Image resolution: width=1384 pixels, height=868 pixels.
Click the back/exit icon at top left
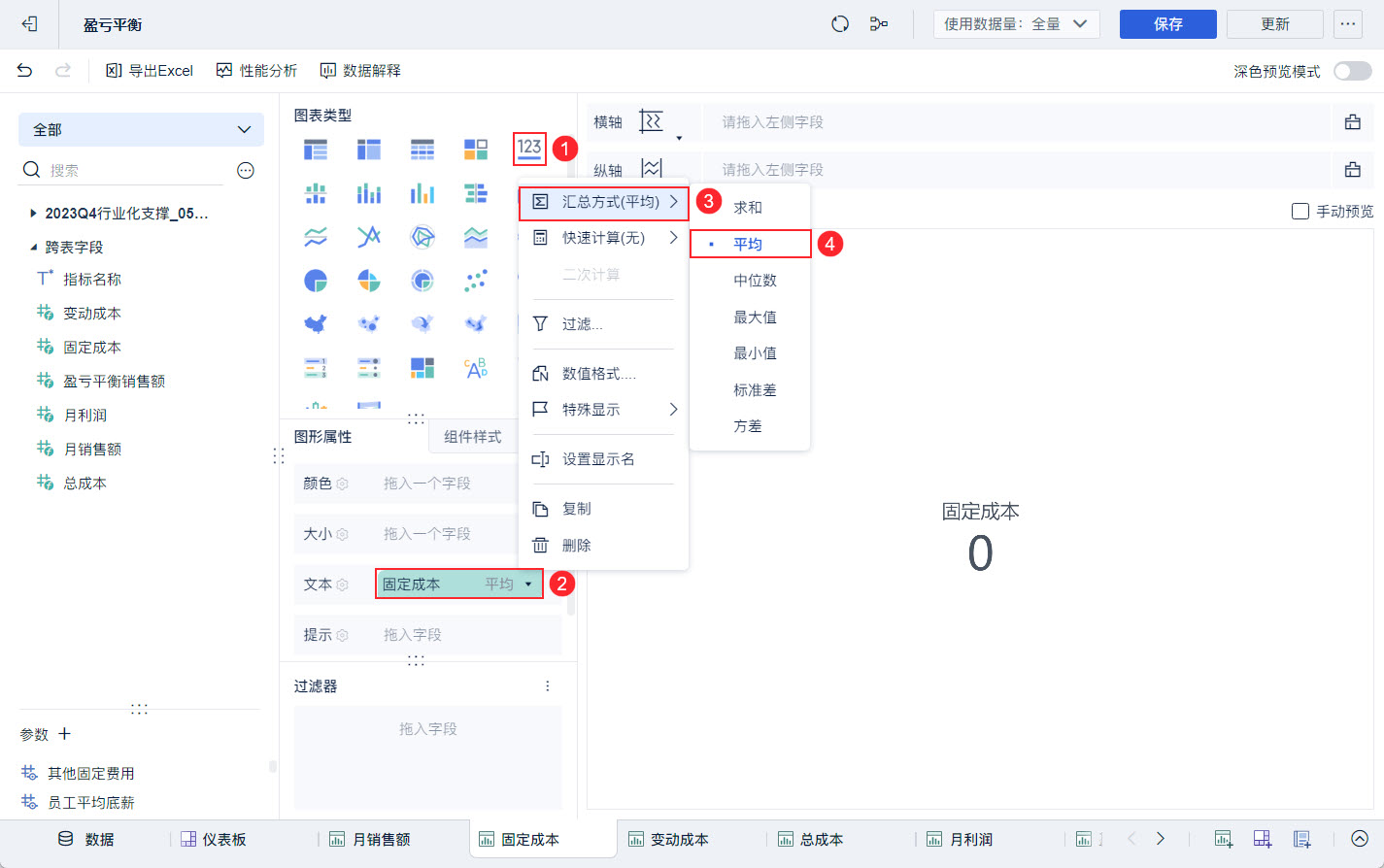coord(29,24)
